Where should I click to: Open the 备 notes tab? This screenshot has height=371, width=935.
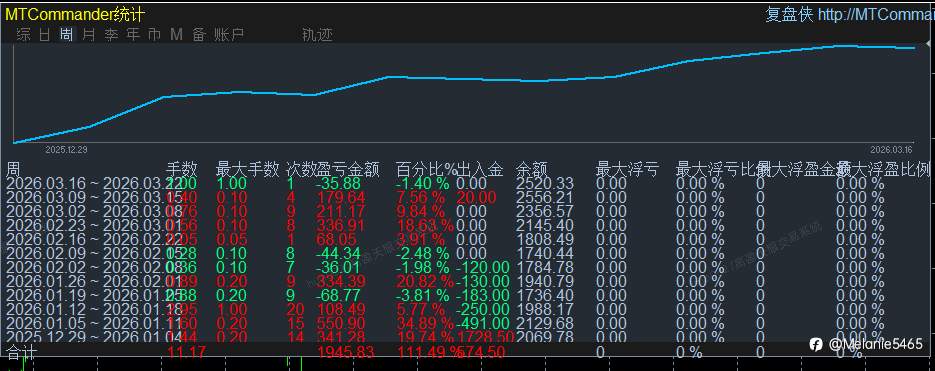tap(199, 35)
